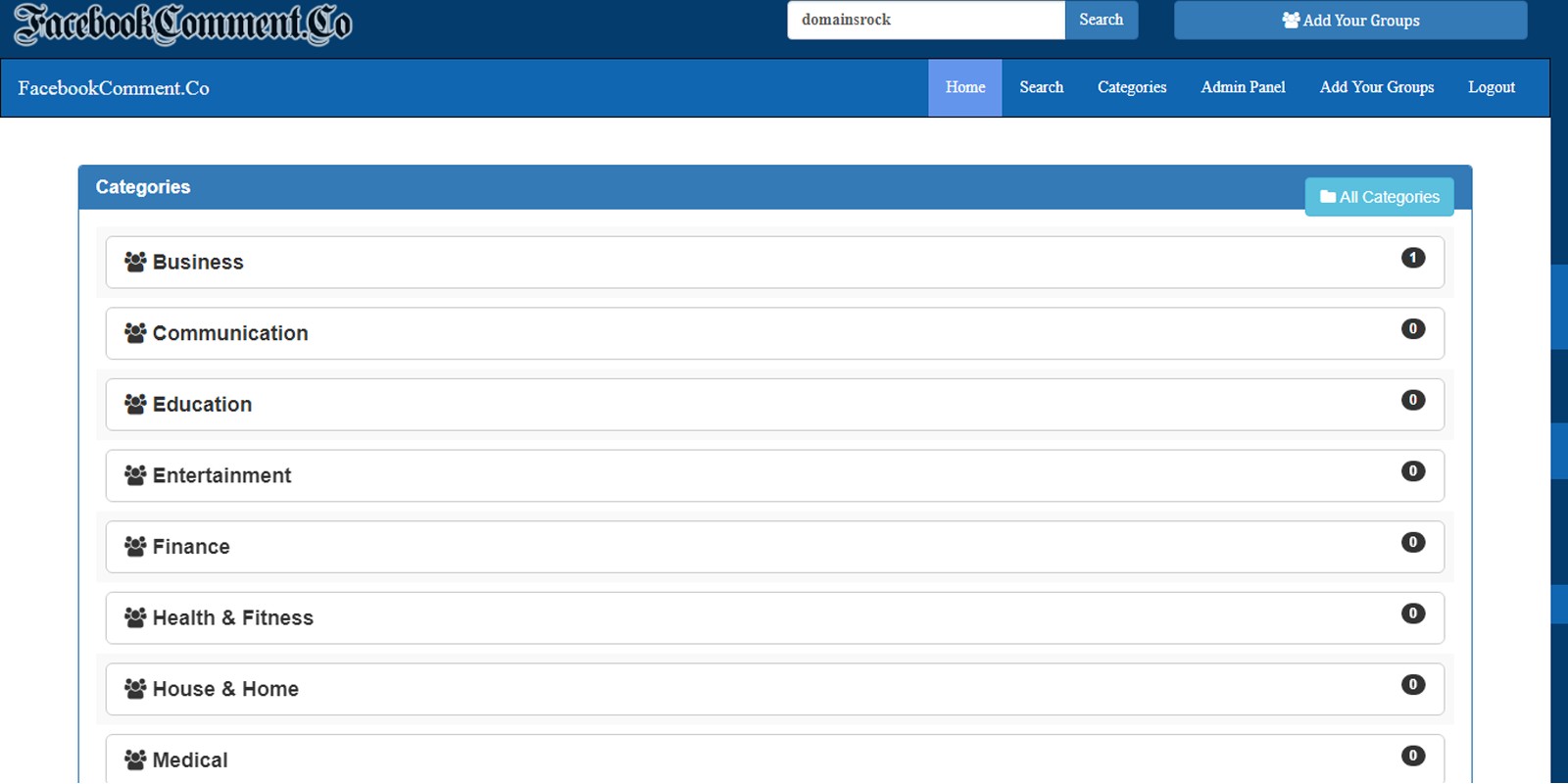Click the group icon beside Finance

[x=135, y=547]
